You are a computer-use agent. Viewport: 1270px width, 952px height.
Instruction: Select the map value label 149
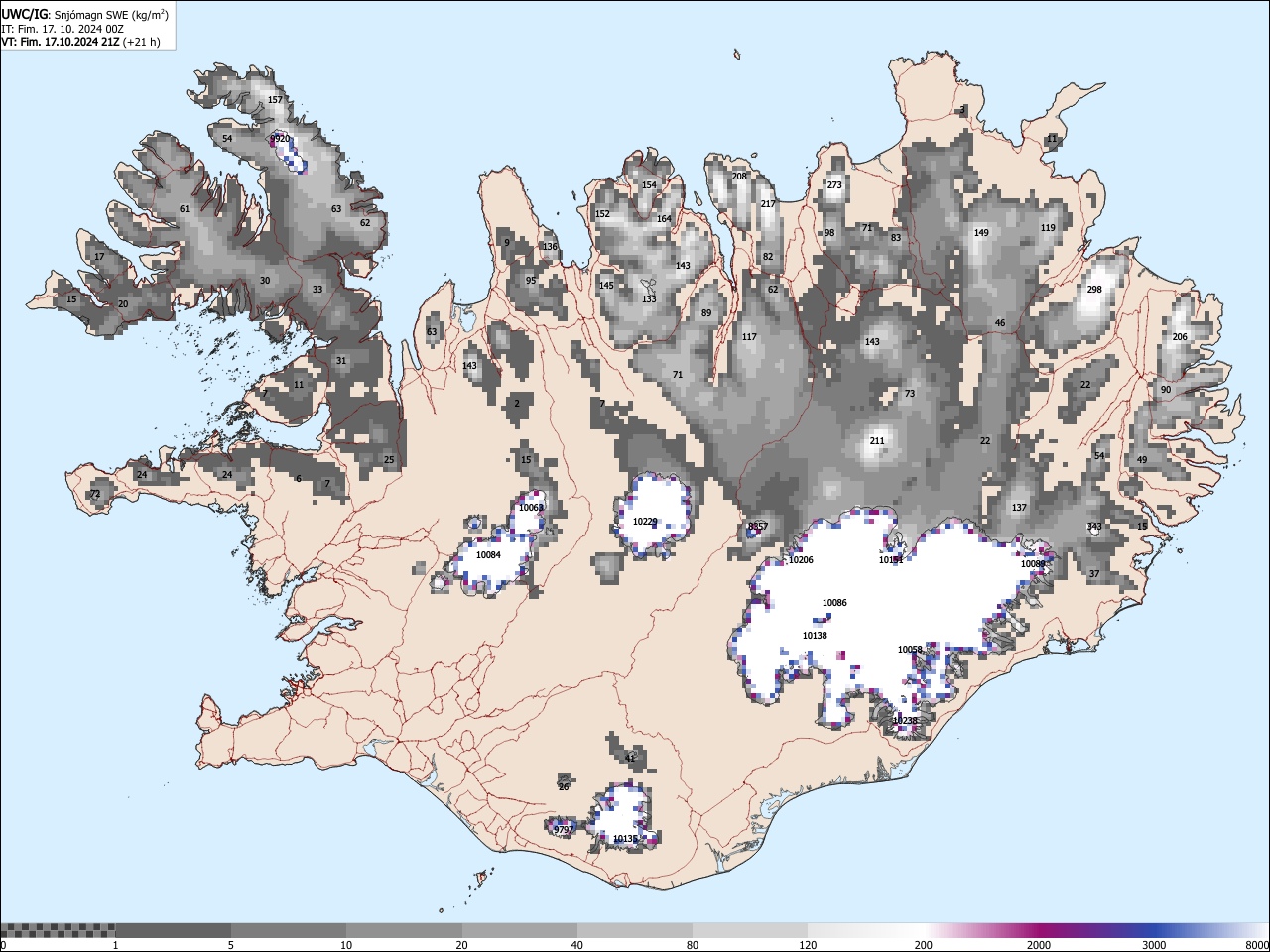click(x=981, y=233)
